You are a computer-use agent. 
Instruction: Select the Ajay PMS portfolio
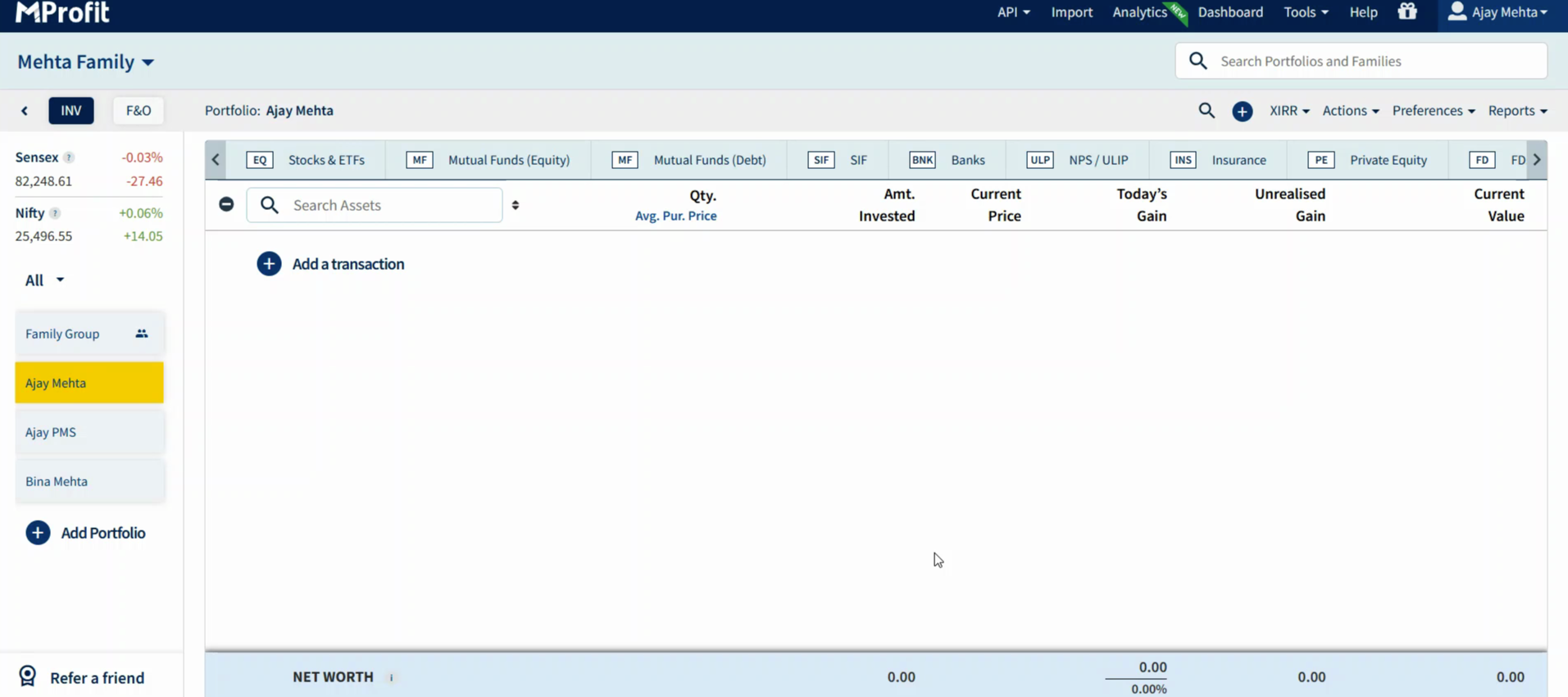click(89, 432)
